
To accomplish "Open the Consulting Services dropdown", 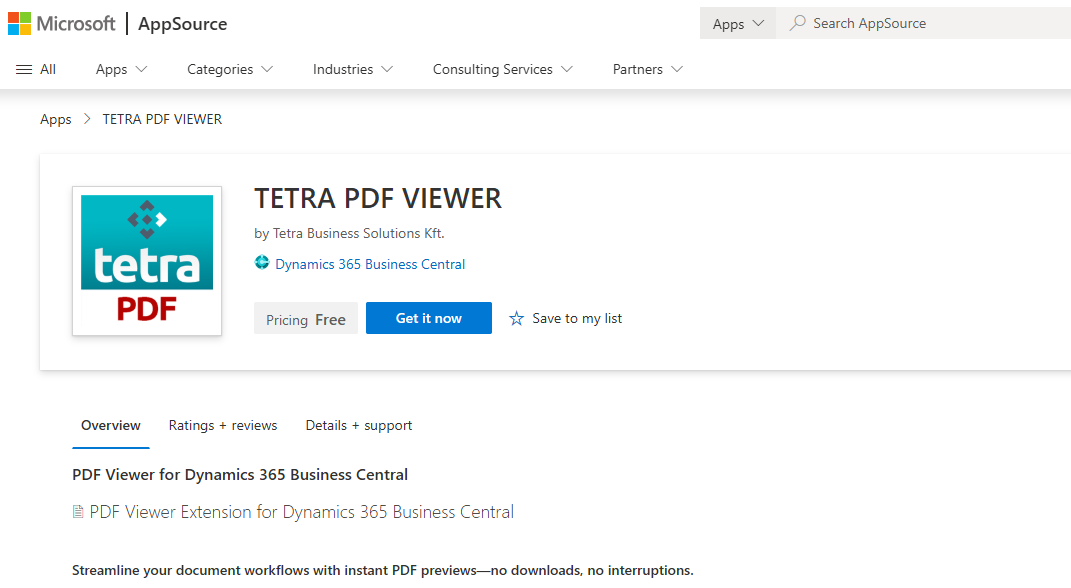I will [501, 69].
